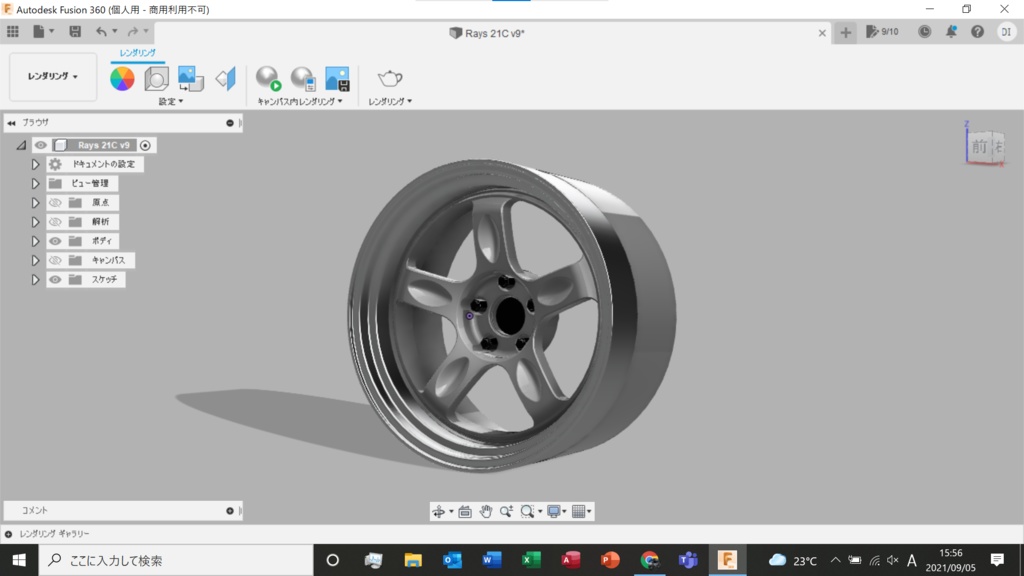The height and width of the screenshot is (576, 1024).
Task: Select the Orbit navigation tool
Action: (439, 511)
